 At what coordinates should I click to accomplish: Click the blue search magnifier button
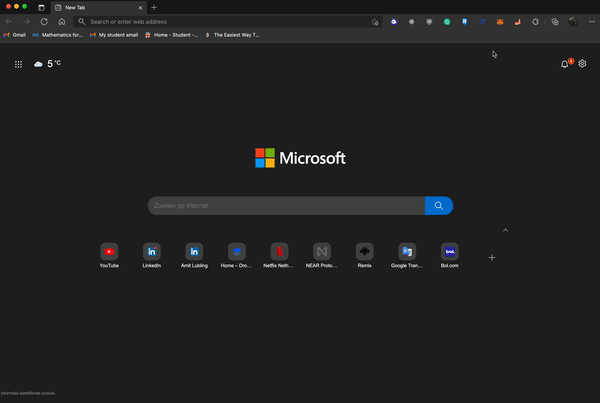[x=439, y=206]
